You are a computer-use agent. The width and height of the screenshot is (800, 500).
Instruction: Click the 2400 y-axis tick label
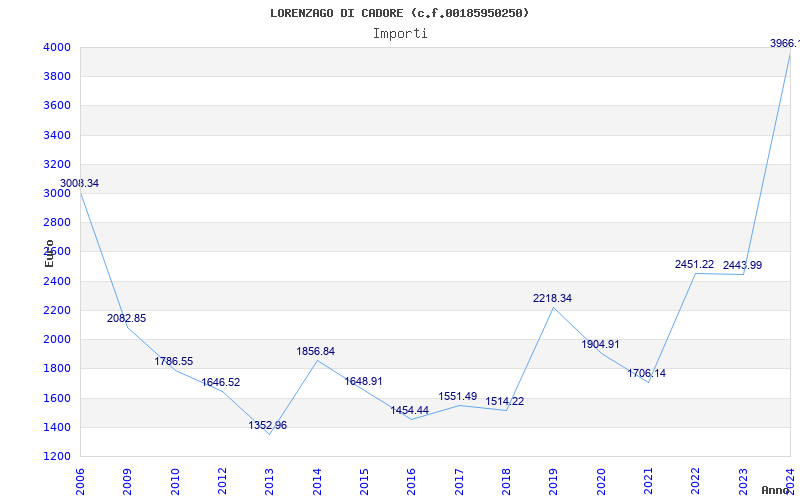coord(57,281)
